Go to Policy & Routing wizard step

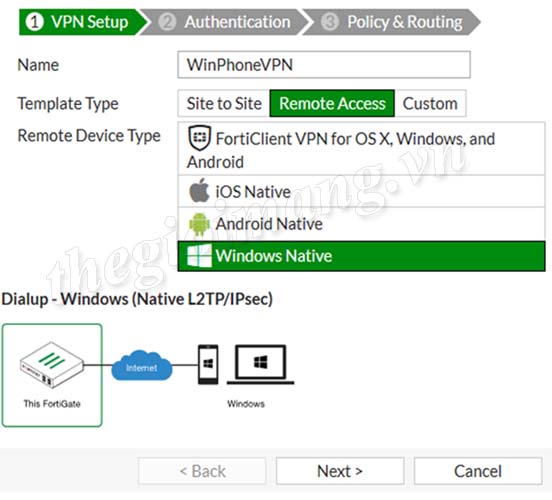click(391, 22)
